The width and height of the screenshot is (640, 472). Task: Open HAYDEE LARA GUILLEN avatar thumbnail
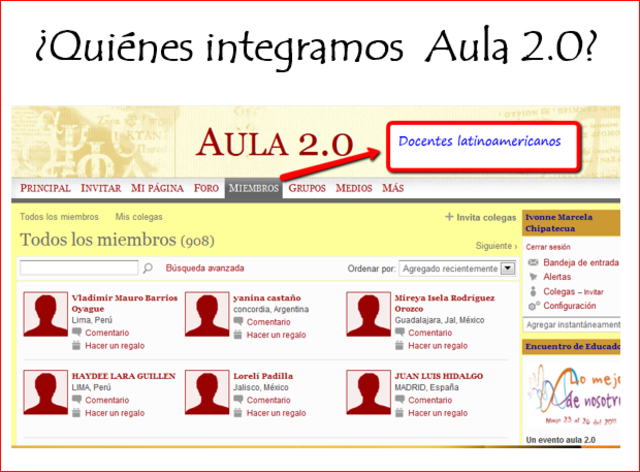[46, 392]
